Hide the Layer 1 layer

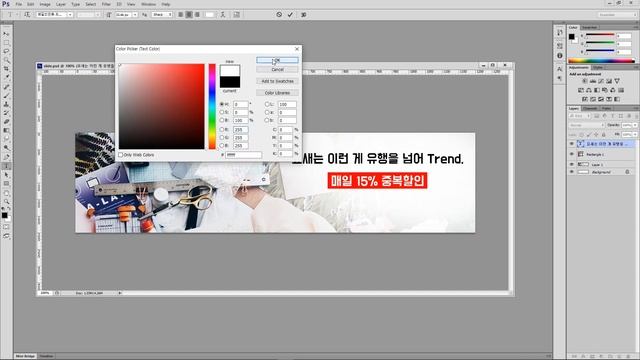tap(571, 164)
